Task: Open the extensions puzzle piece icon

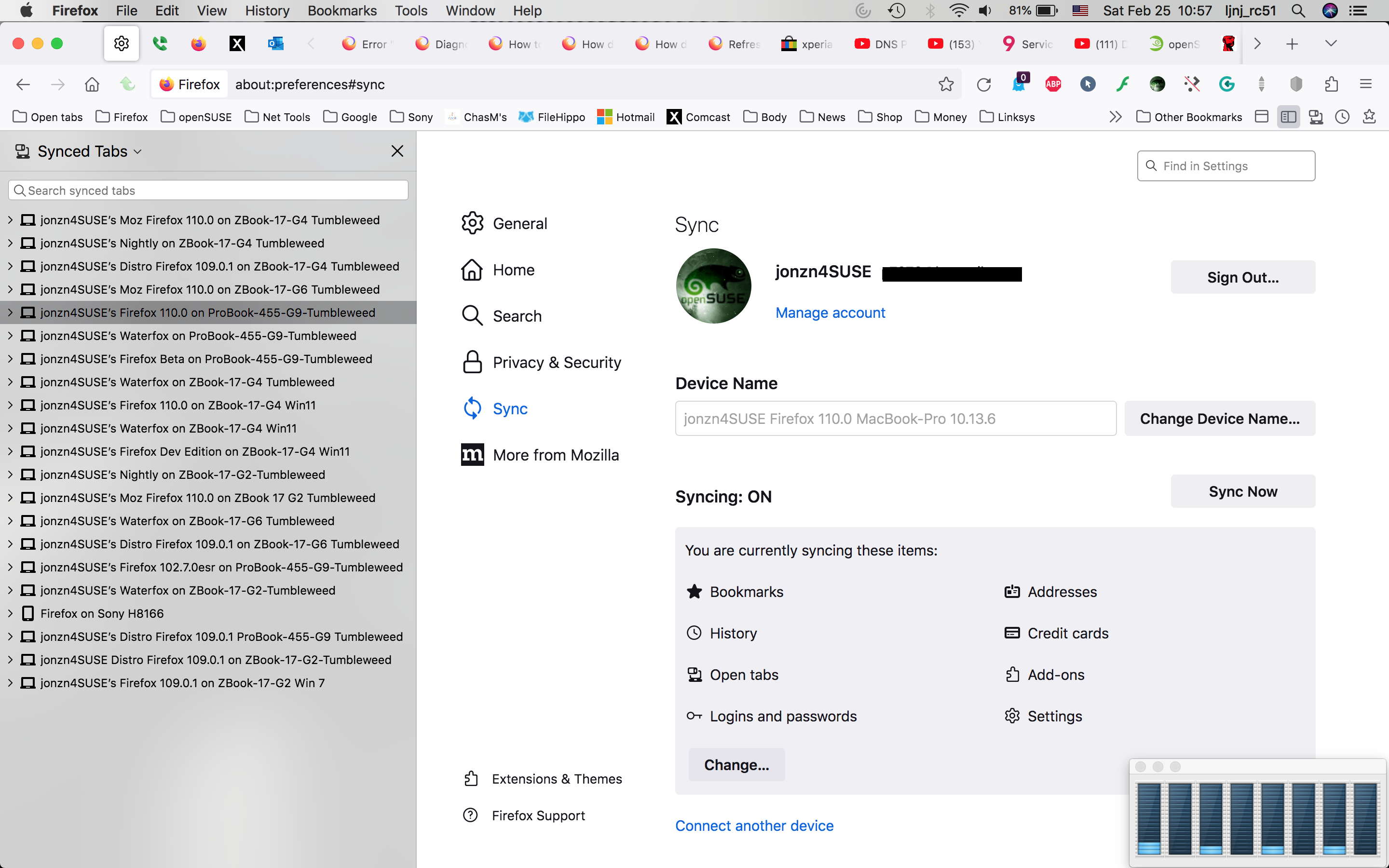Action: pyautogui.click(x=1331, y=84)
